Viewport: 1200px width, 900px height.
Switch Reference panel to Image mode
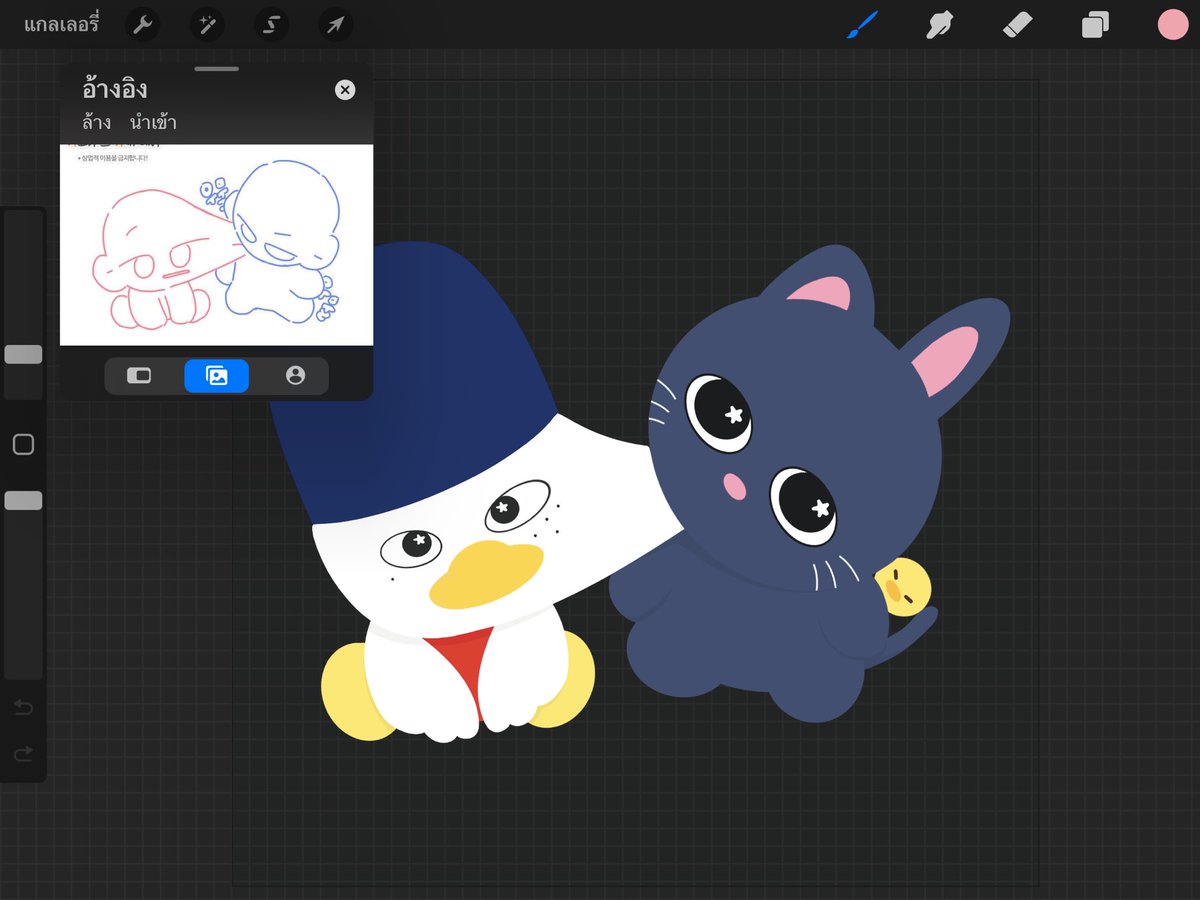point(217,375)
